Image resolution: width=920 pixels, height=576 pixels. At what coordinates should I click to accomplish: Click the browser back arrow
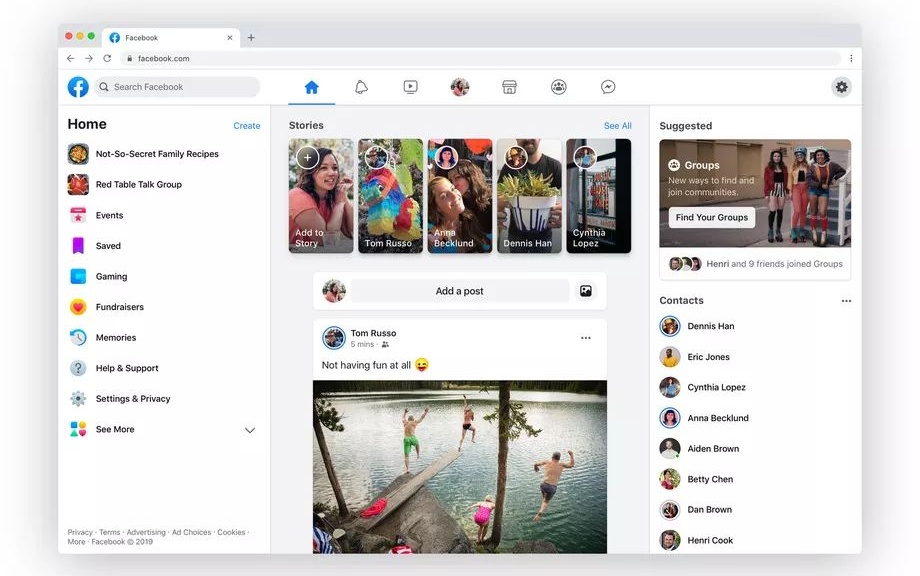[x=70, y=58]
